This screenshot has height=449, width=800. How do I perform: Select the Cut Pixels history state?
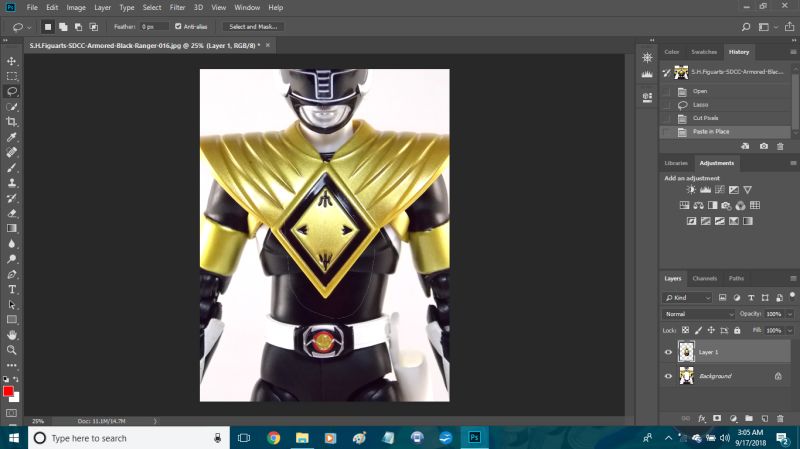726,118
